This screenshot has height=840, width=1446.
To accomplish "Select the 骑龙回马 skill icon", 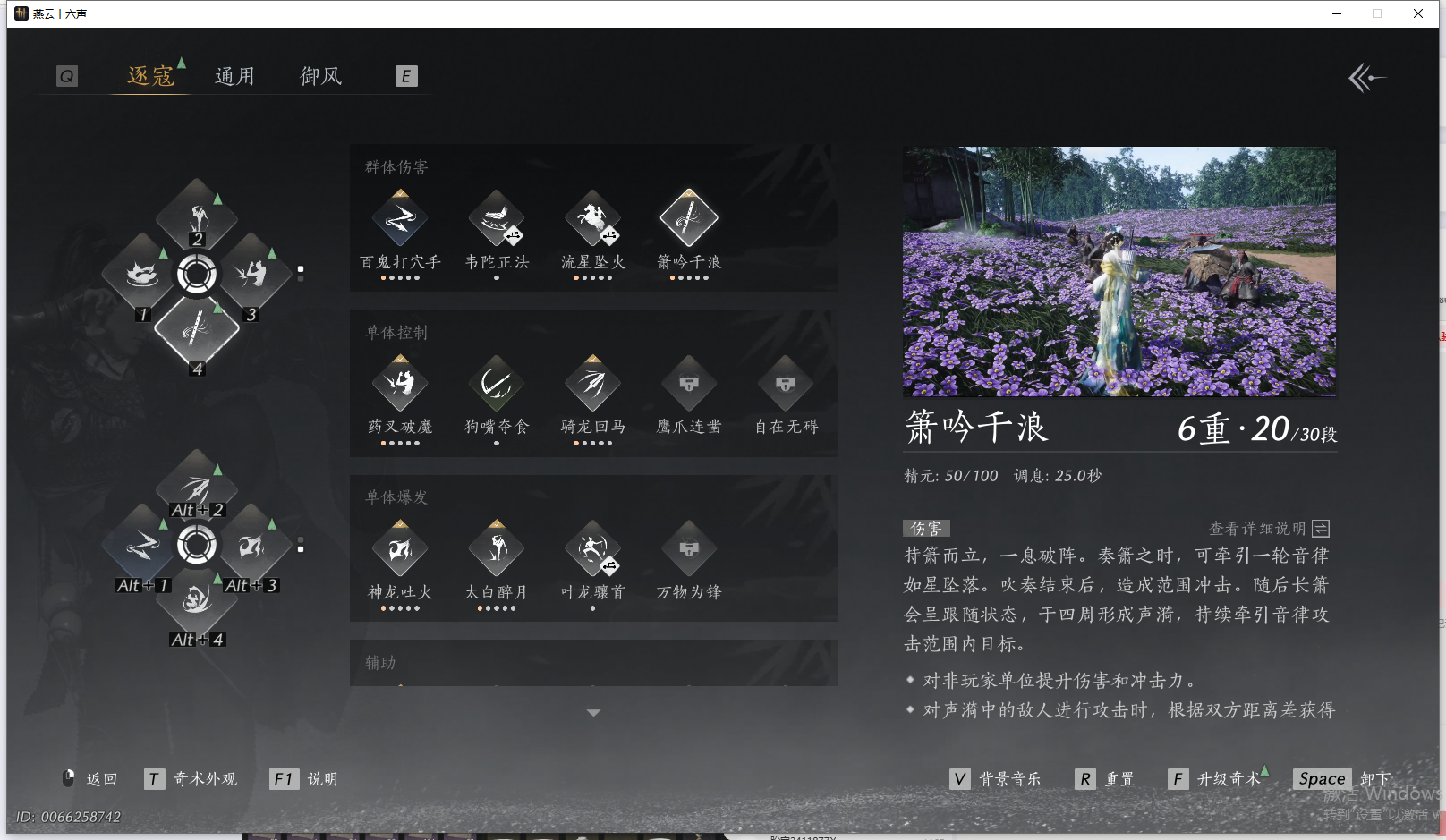I will 592,383.
